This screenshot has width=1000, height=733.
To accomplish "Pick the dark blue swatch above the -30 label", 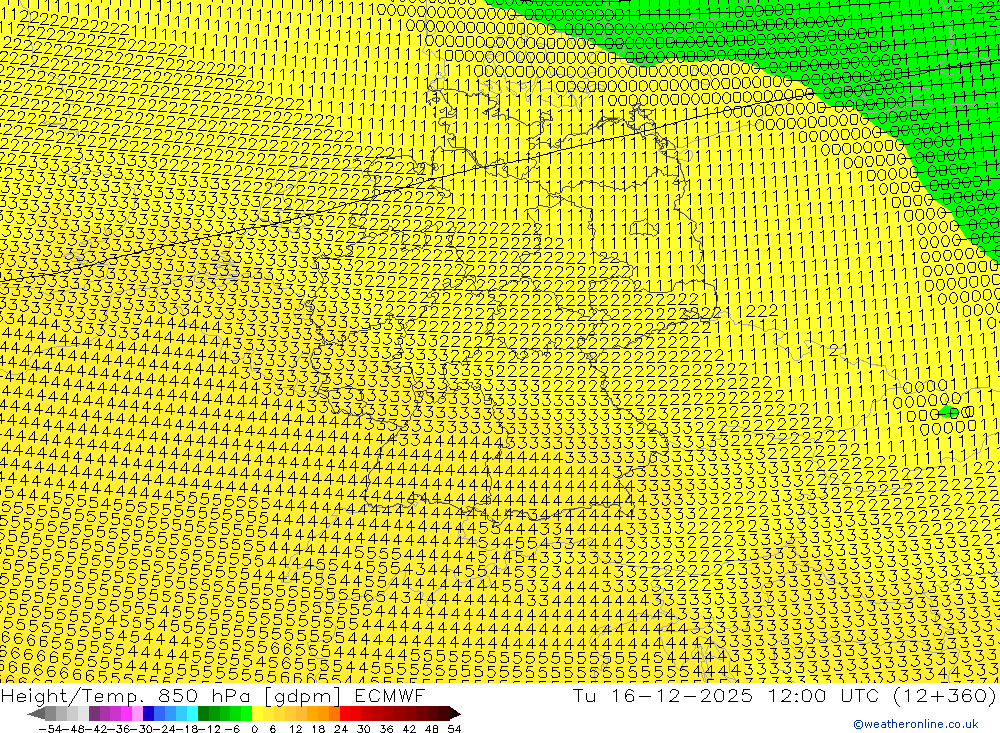I will click(x=148, y=713).
